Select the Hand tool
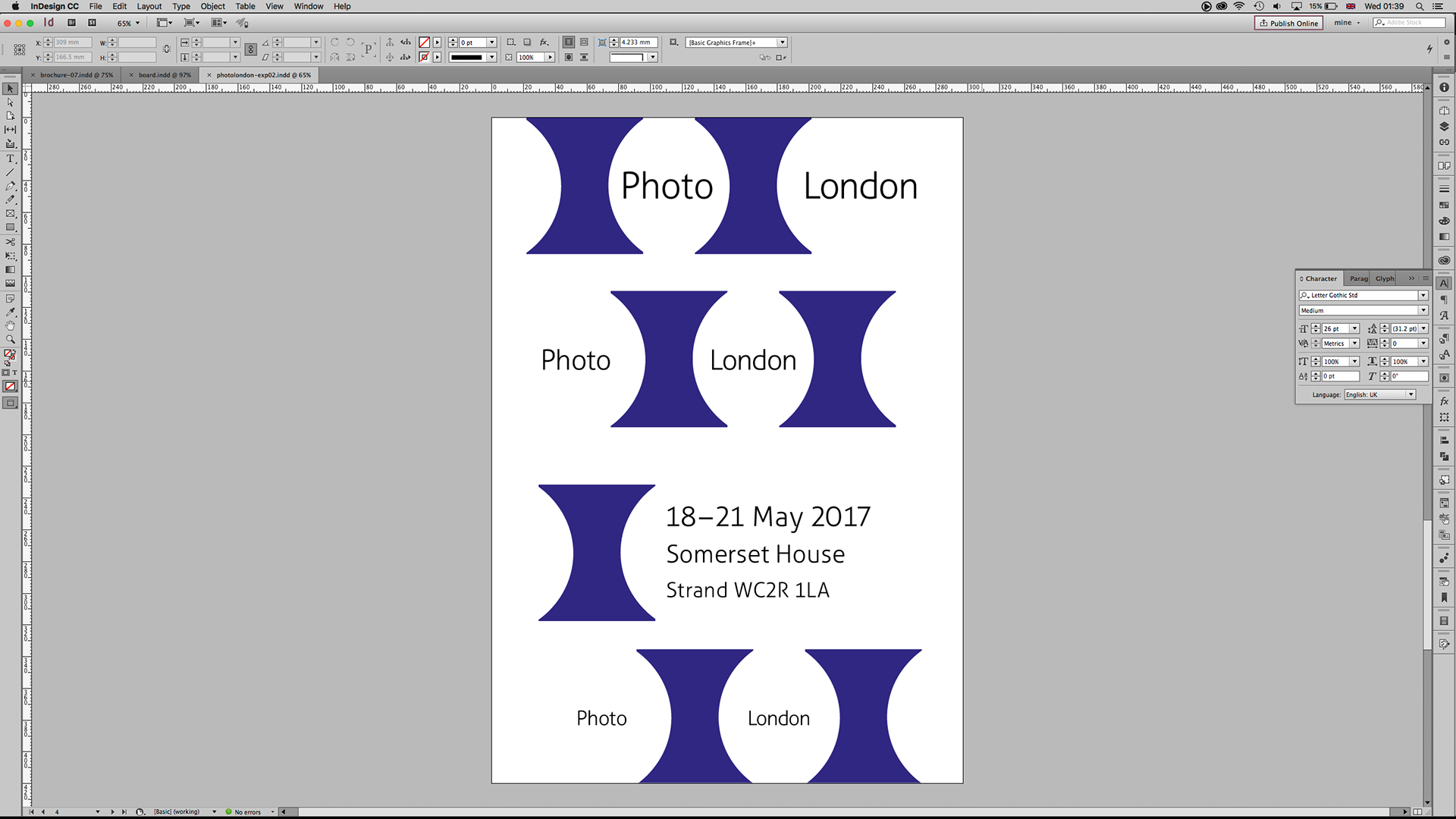The height and width of the screenshot is (819, 1456). click(11, 325)
